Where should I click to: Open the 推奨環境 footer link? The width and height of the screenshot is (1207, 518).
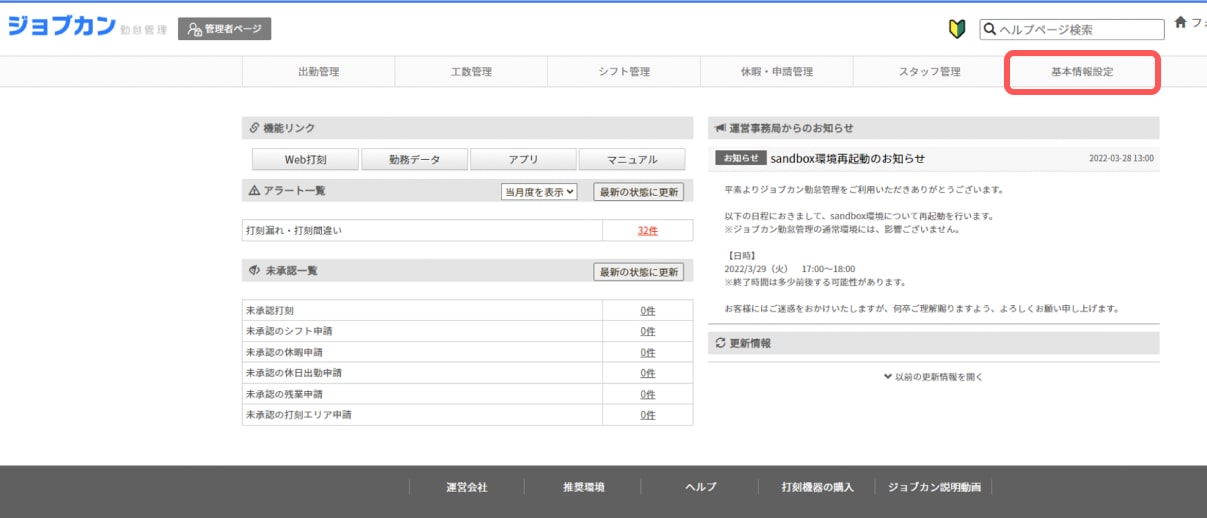(584, 488)
